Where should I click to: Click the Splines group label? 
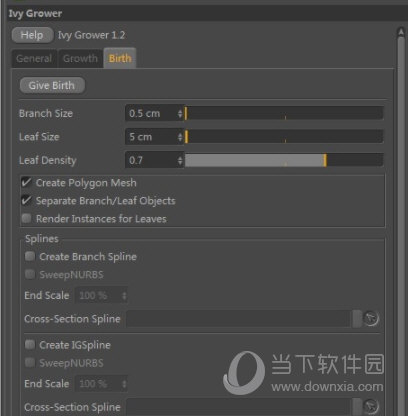coord(42,238)
